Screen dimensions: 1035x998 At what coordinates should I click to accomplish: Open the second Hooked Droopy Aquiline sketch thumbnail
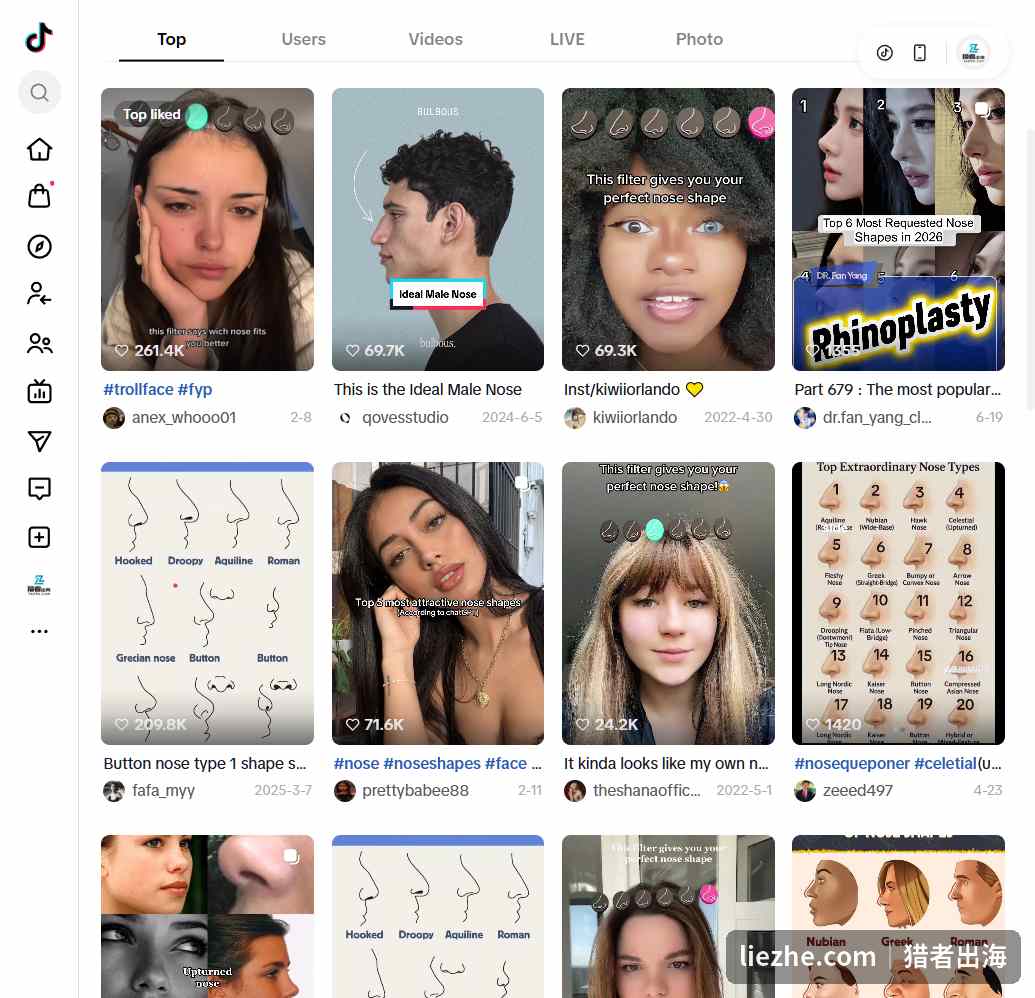pyautogui.click(x=438, y=917)
